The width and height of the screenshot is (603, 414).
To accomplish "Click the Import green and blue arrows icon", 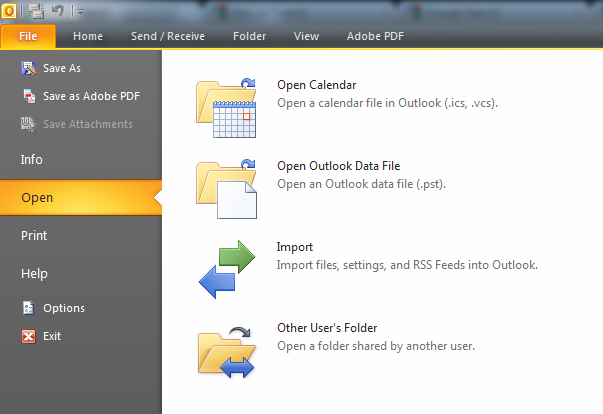I will 227,269.
